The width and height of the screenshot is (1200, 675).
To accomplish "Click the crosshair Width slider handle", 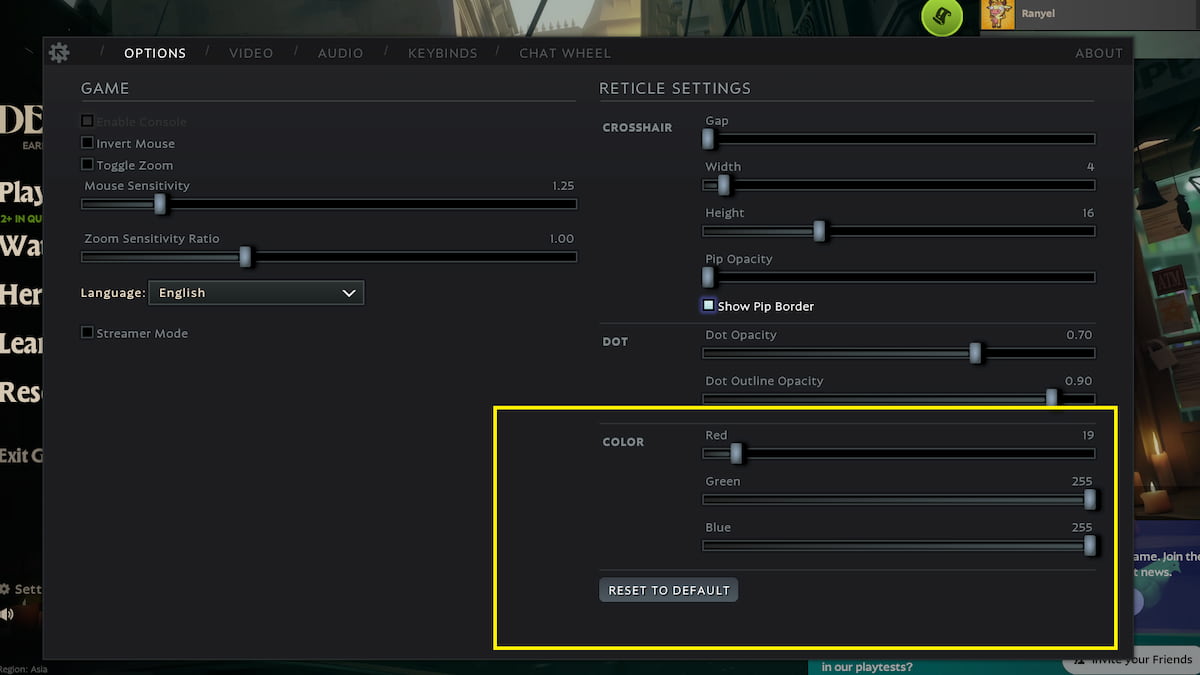I will (x=724, y=185).
